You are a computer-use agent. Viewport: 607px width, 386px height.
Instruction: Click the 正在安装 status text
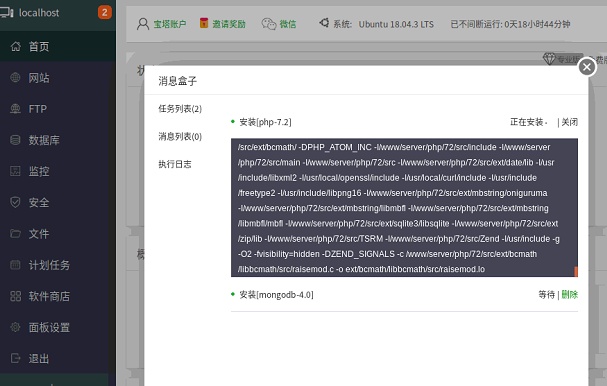(528, 122)
